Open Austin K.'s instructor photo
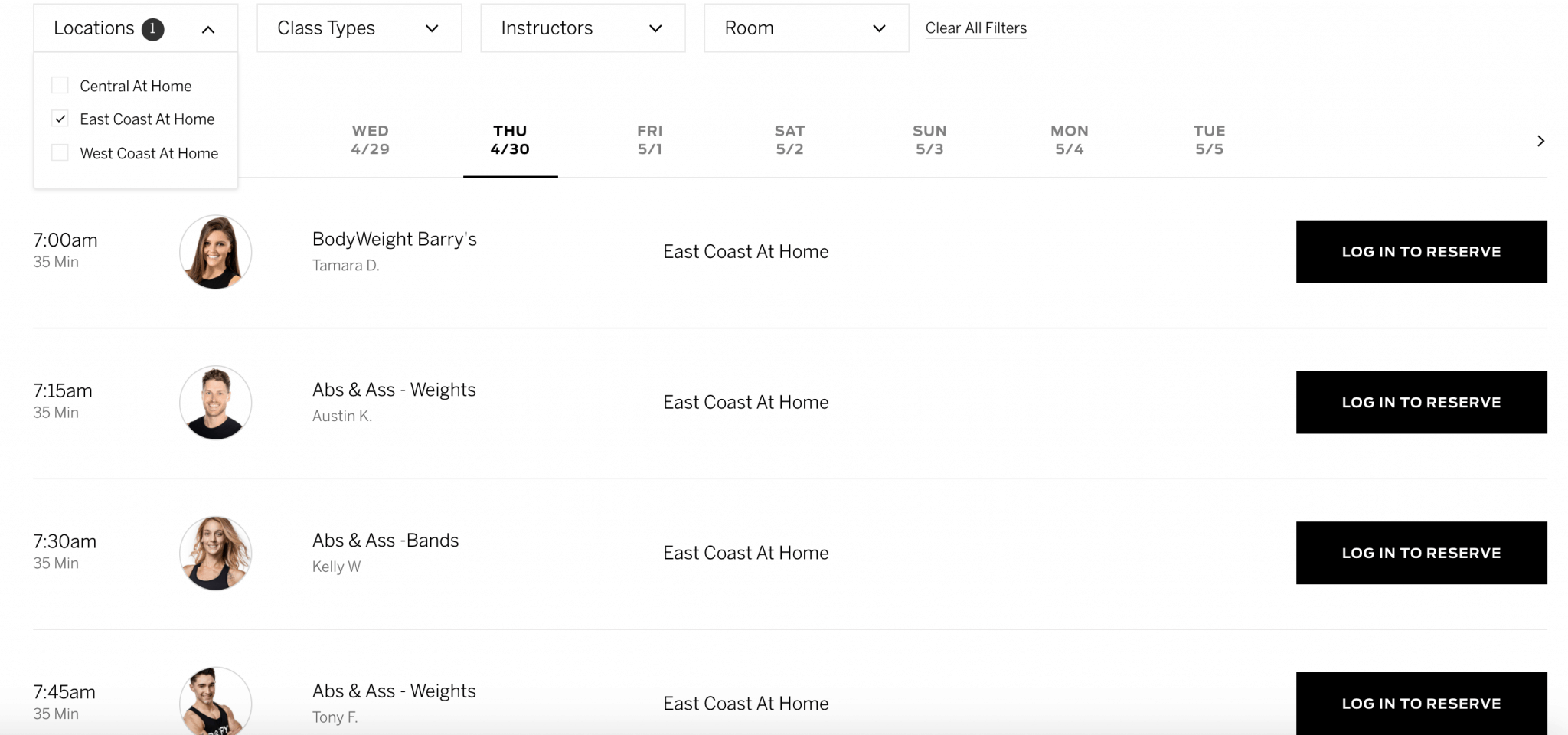 [x=216, y=403]
